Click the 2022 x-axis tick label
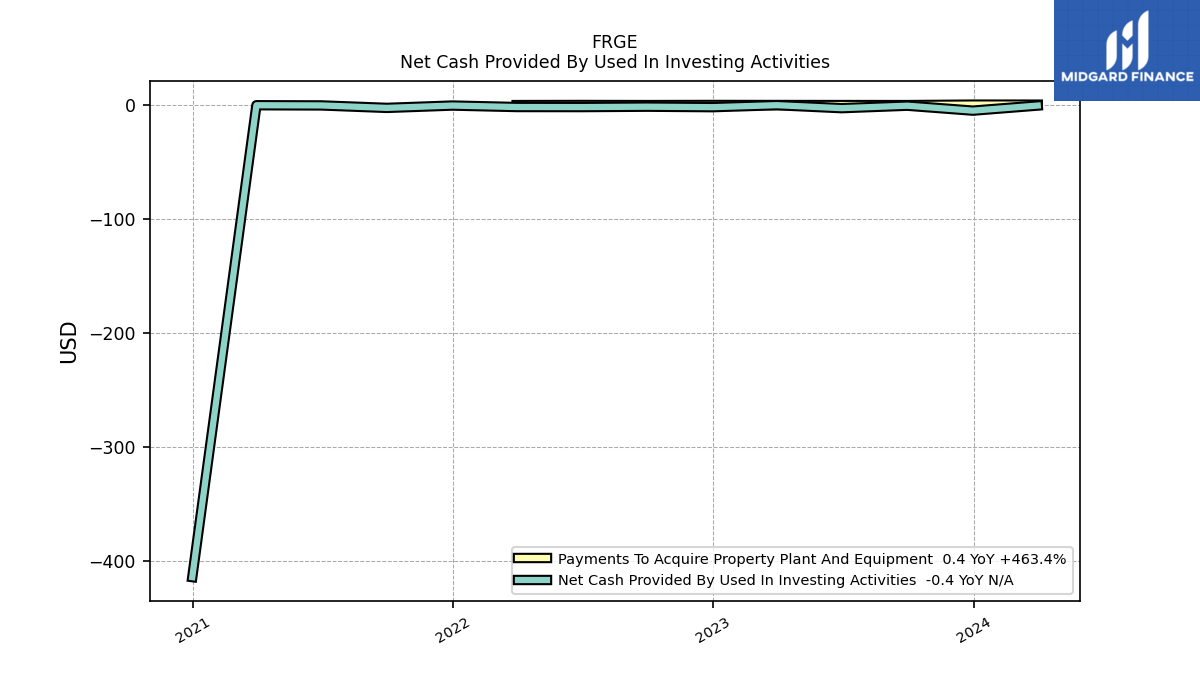 [x=452, y=630]
